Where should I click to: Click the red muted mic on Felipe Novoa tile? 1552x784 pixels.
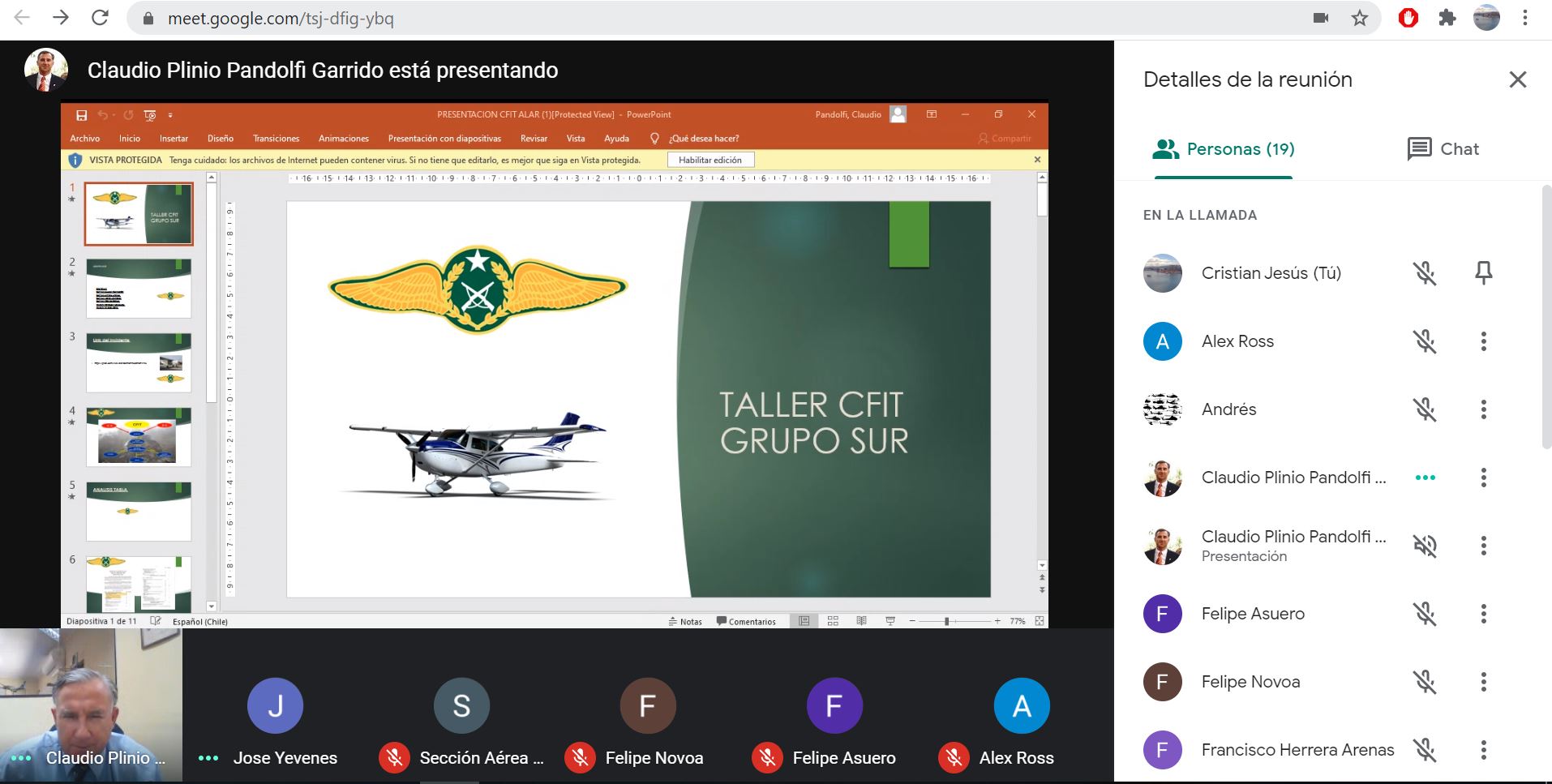point(581,758)
